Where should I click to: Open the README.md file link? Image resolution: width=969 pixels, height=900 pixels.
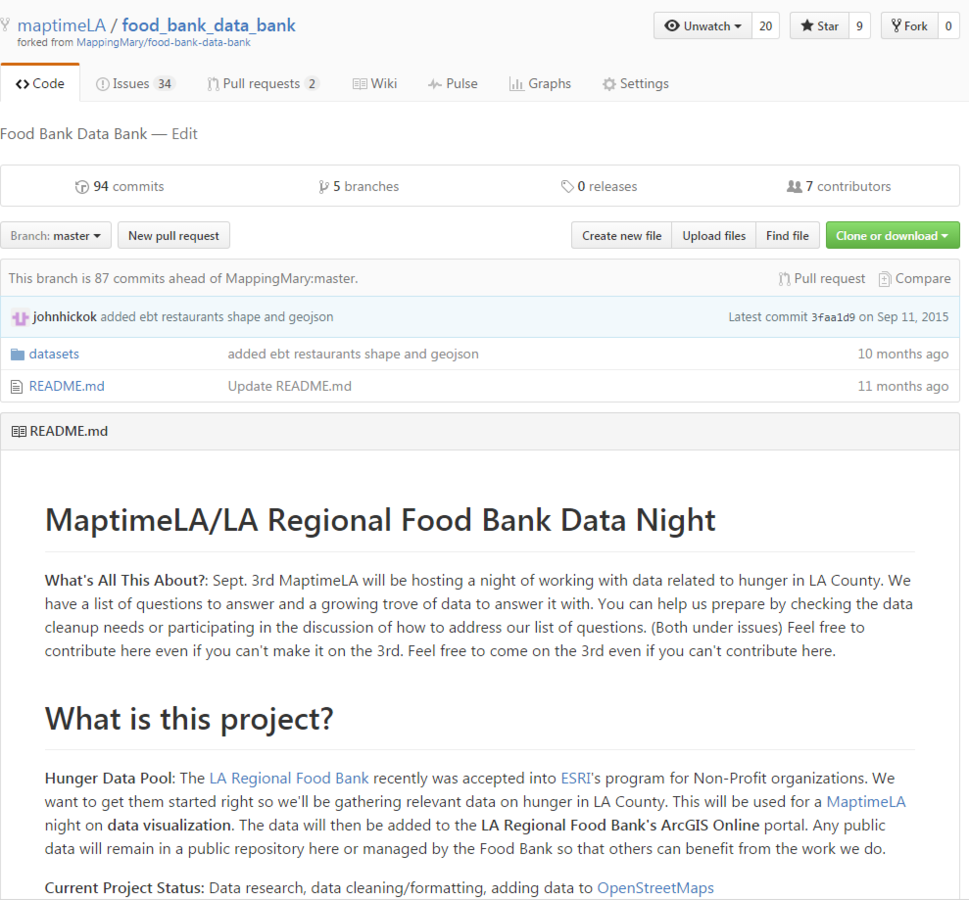click(x=67, y=386)
